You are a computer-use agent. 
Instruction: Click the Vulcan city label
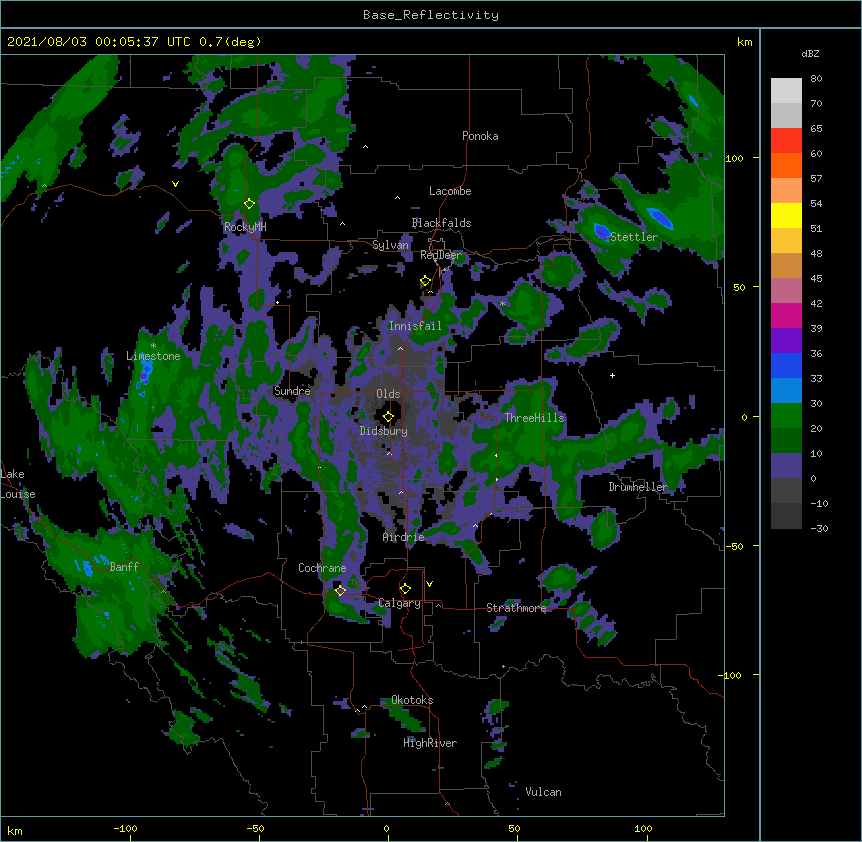543,792
